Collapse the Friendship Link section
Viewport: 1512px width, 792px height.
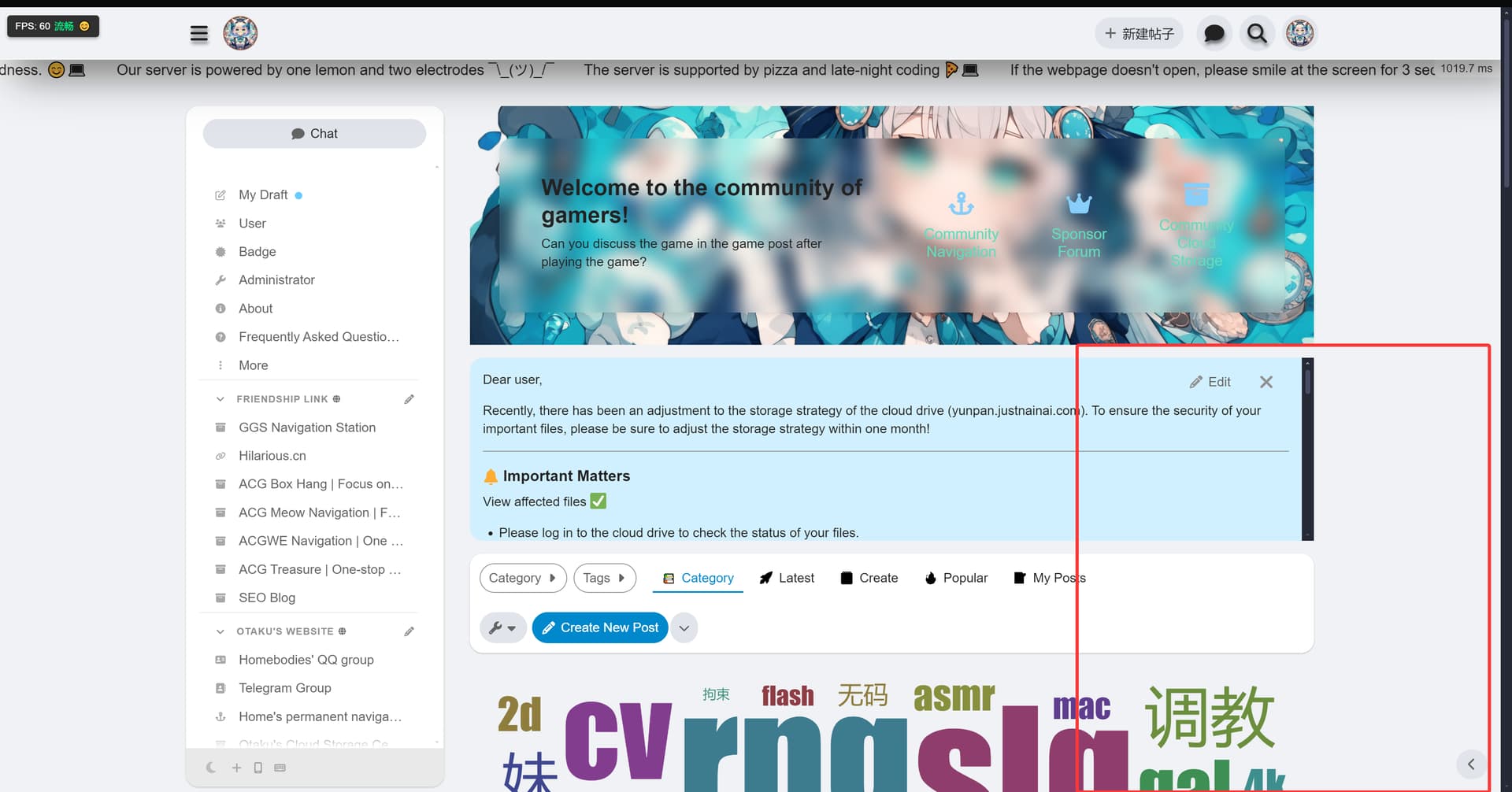[x=220, y=399]
